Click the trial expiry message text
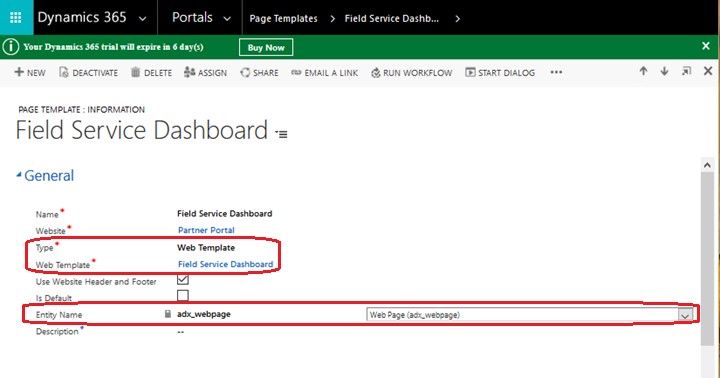The width and height of the screenshot is (720, 378). 113,47
